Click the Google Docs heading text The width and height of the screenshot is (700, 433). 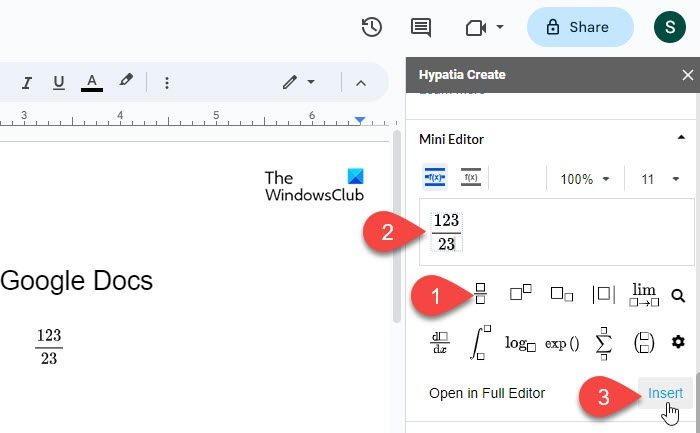coord(76,281)
